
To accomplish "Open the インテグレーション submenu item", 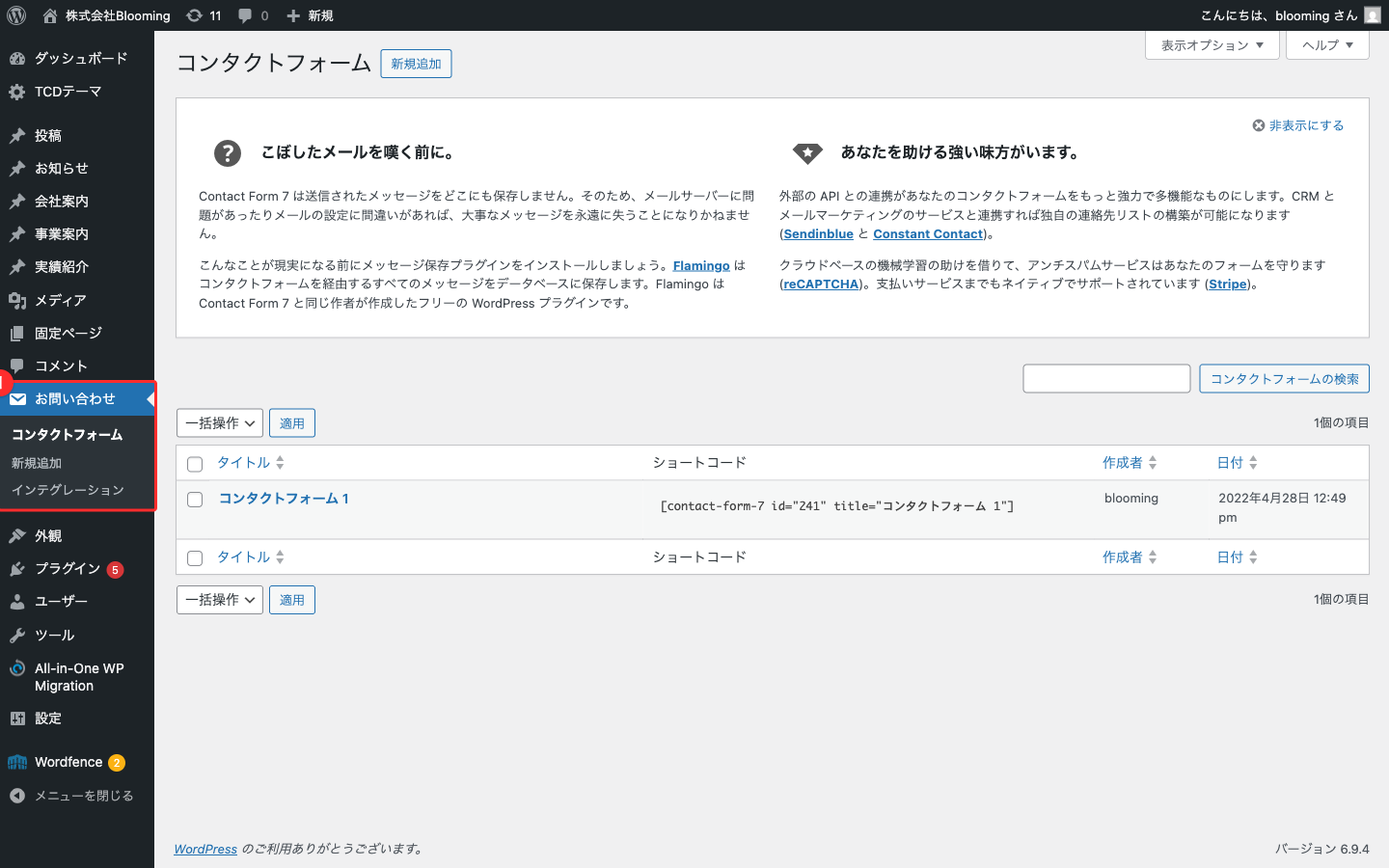I will 68,491.
